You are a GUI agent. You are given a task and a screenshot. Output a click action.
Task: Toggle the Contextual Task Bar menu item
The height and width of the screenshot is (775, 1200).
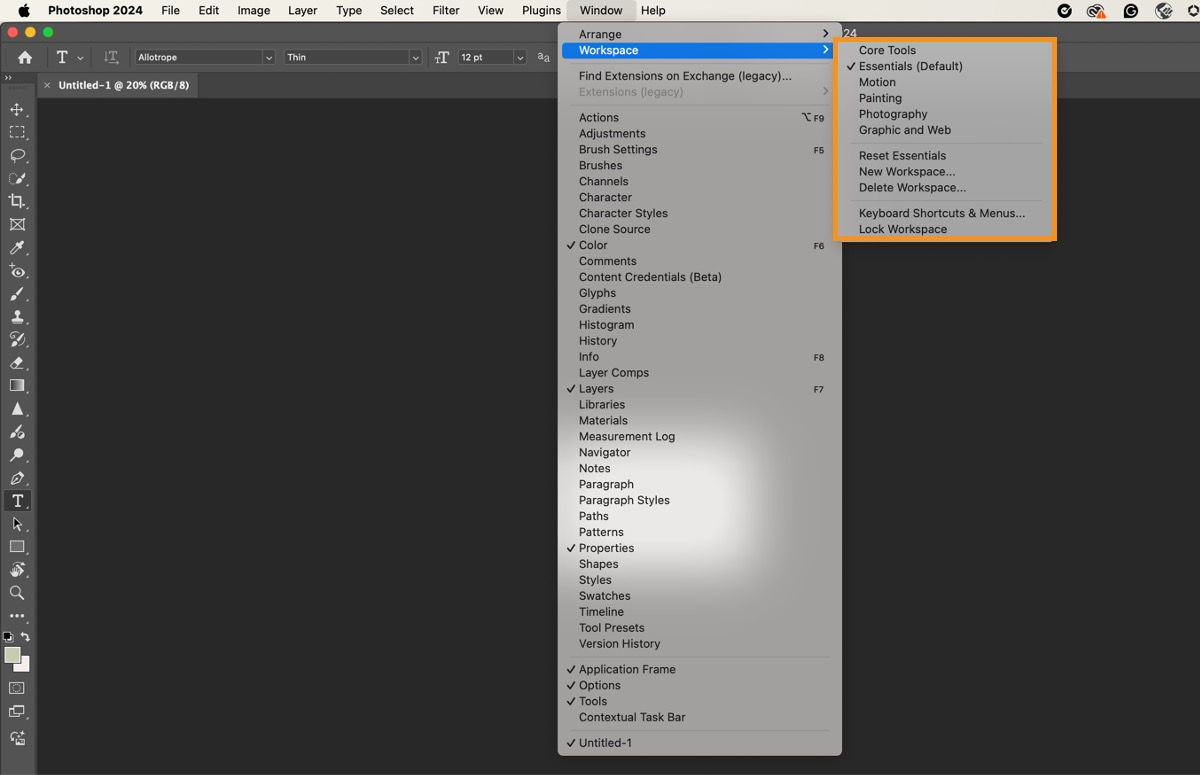tap(632, 717)
